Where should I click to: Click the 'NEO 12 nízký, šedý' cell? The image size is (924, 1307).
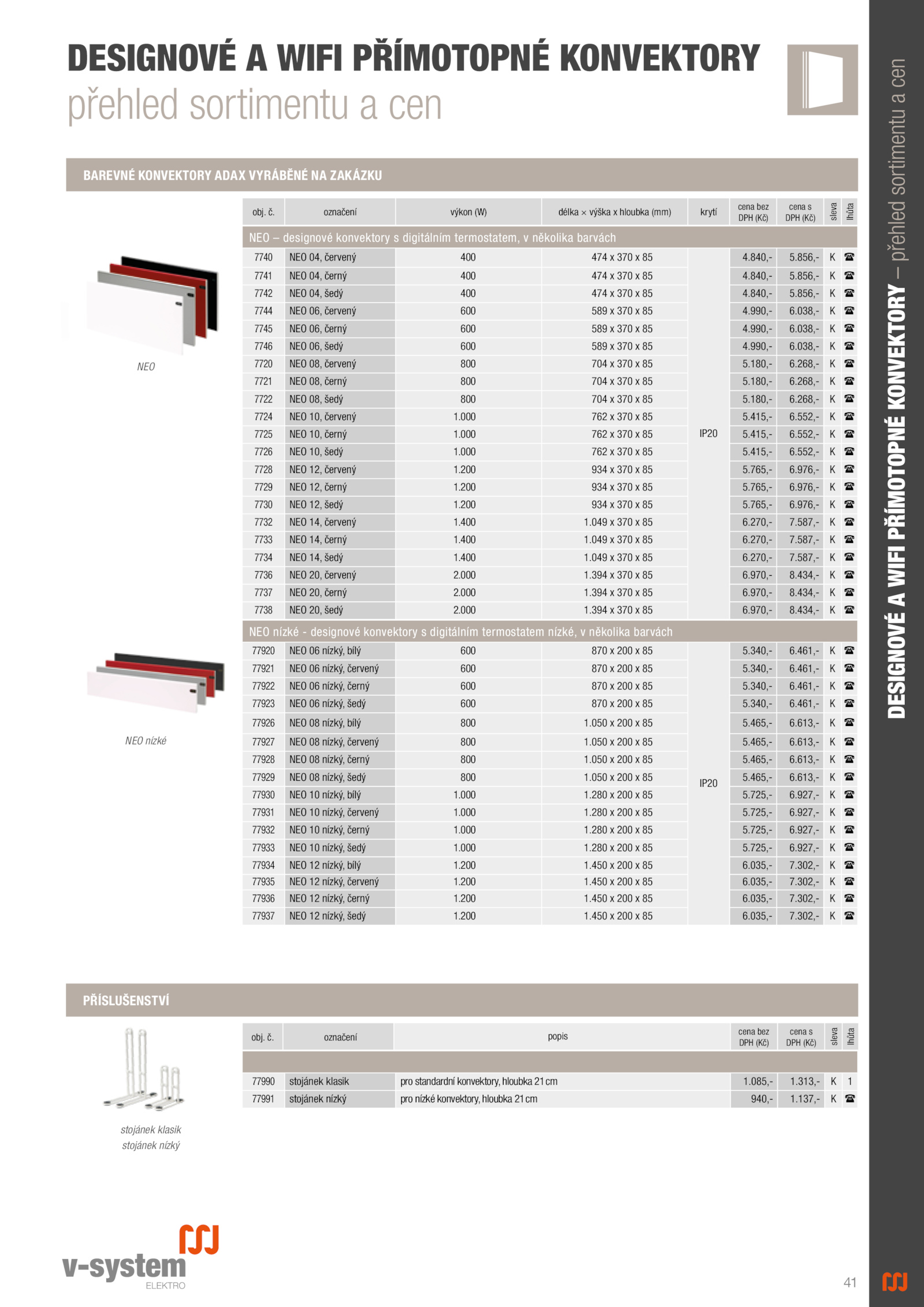click(x=340, y=916)
